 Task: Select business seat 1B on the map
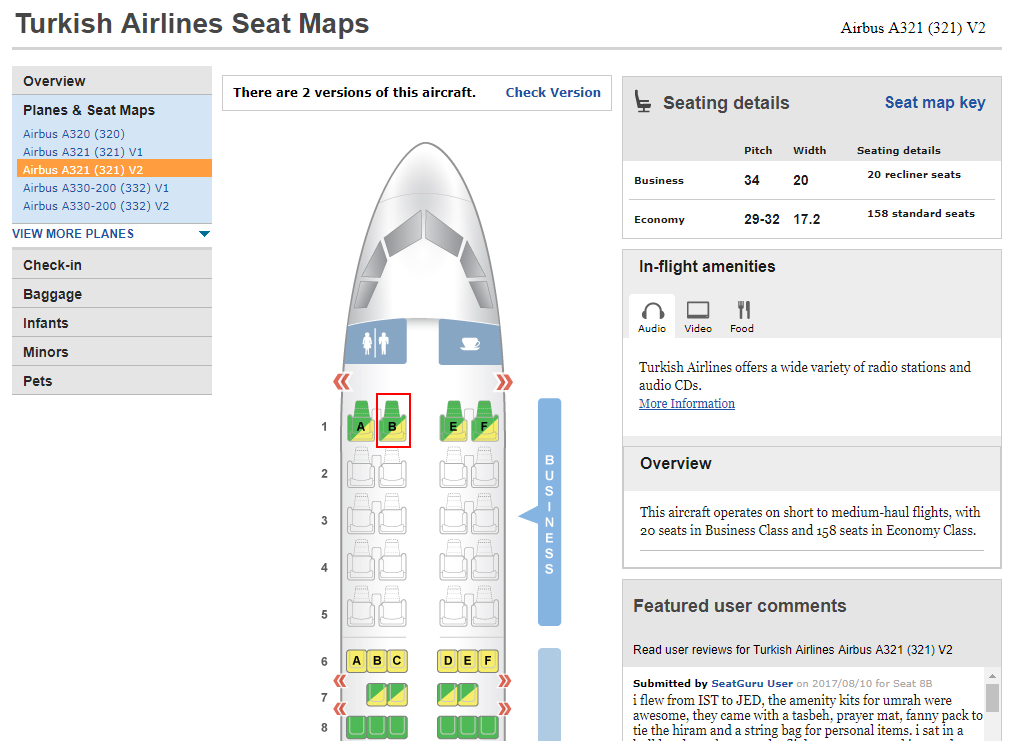(x=393, y=421)
